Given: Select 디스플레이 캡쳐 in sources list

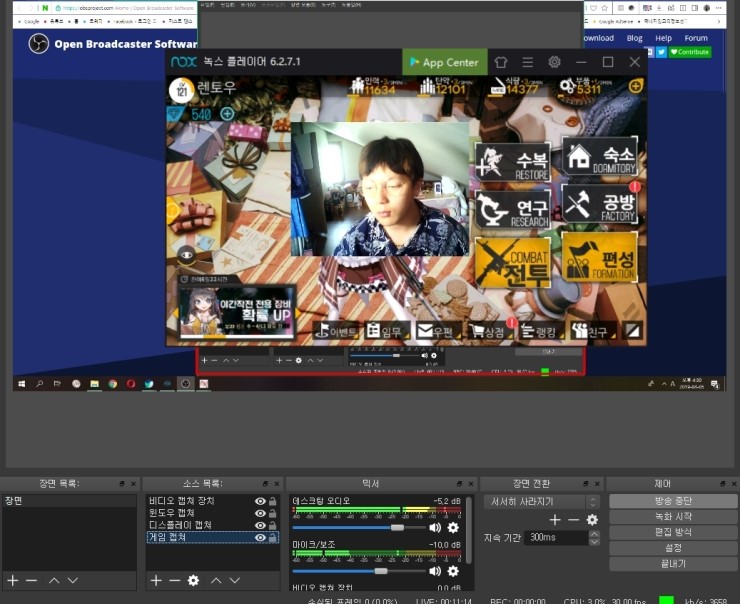Looking at the screenshot, I should click(x=180, y=526).
